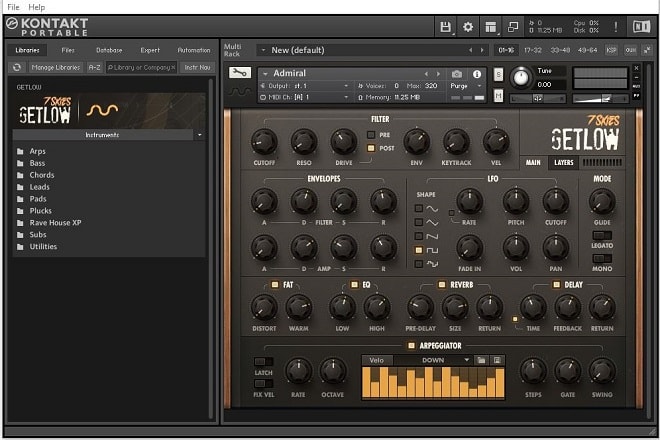Solo the instrument with S button
Viewport: 660px width, 440px height.
[499, 73]
